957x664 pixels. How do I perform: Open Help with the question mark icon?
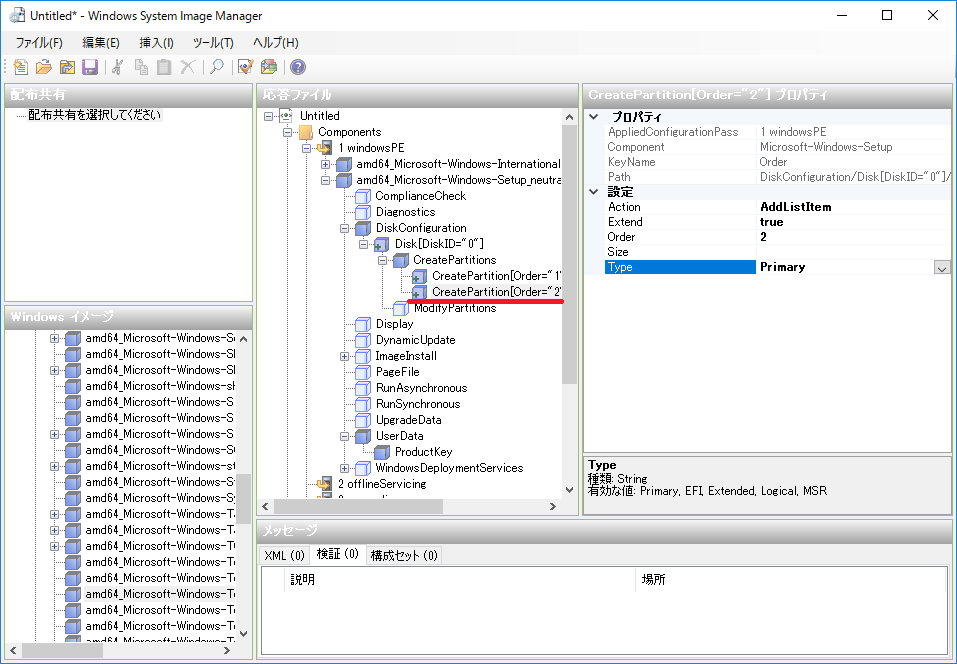297,67
